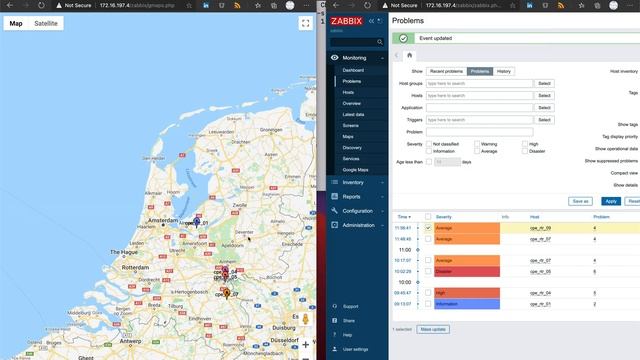The image size is (640, 360).
Task: Click the Inventory list icon
Action: click(335, 182)
